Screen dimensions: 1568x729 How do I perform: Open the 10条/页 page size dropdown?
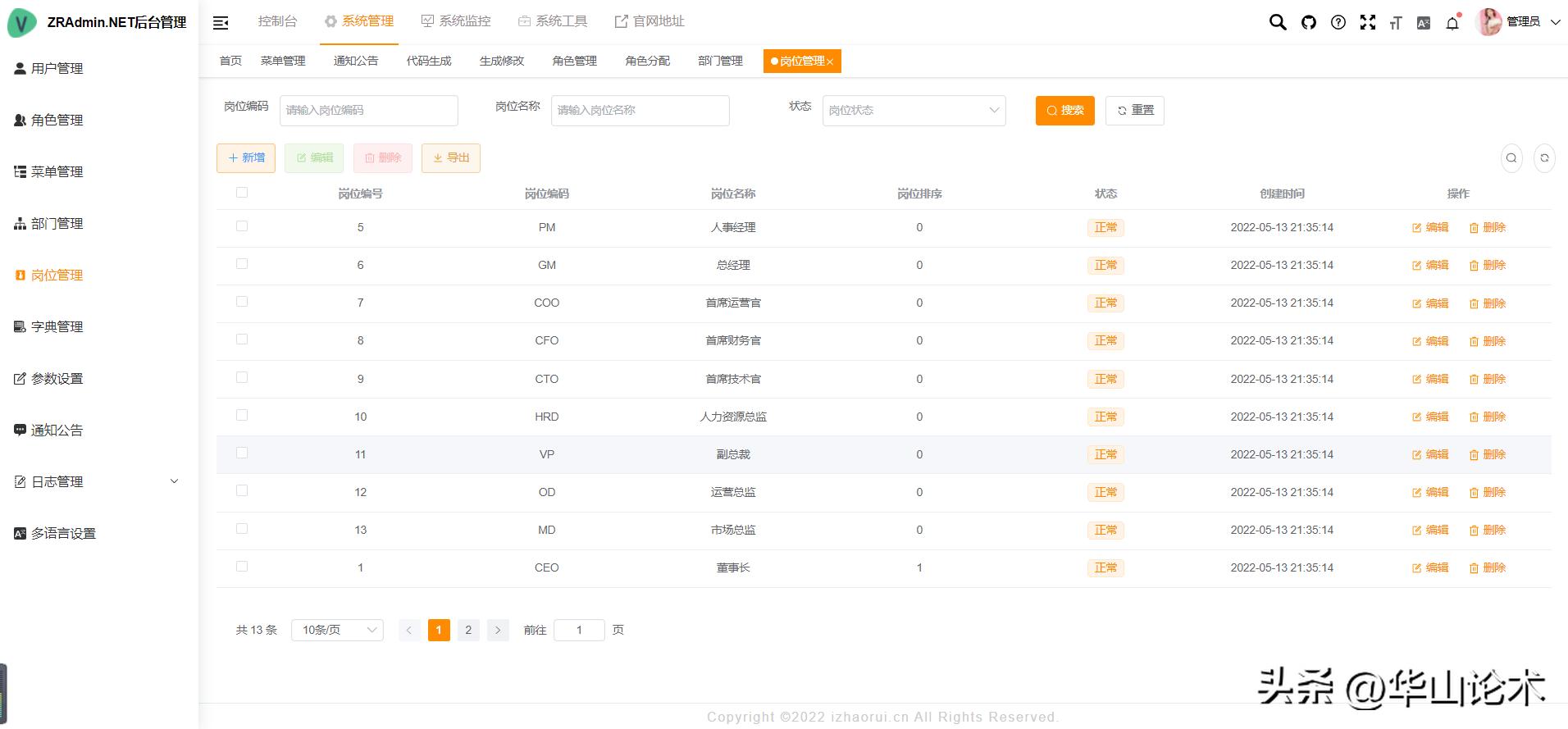(x=337, y=630)
